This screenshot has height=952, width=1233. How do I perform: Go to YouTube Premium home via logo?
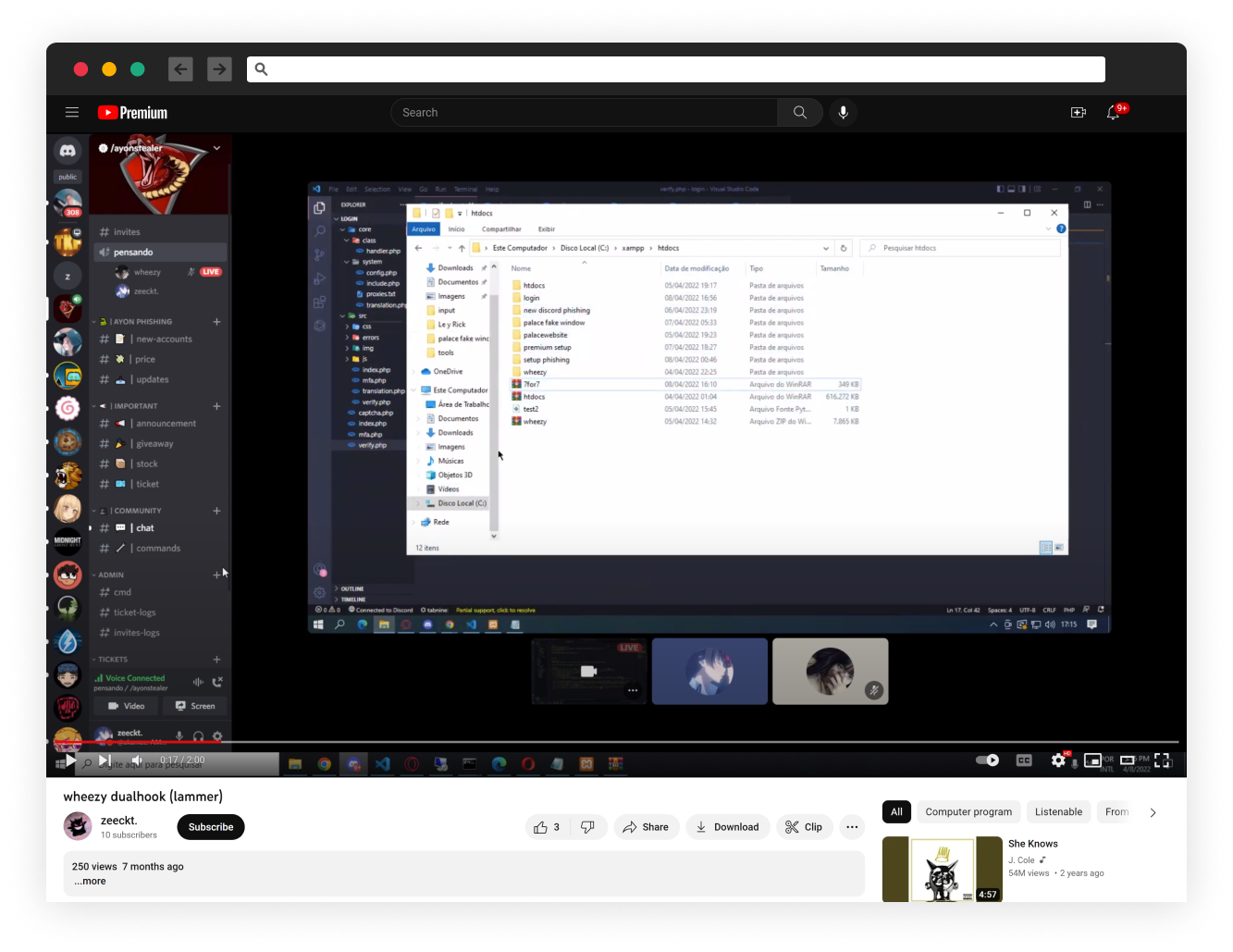click(133, 113)
